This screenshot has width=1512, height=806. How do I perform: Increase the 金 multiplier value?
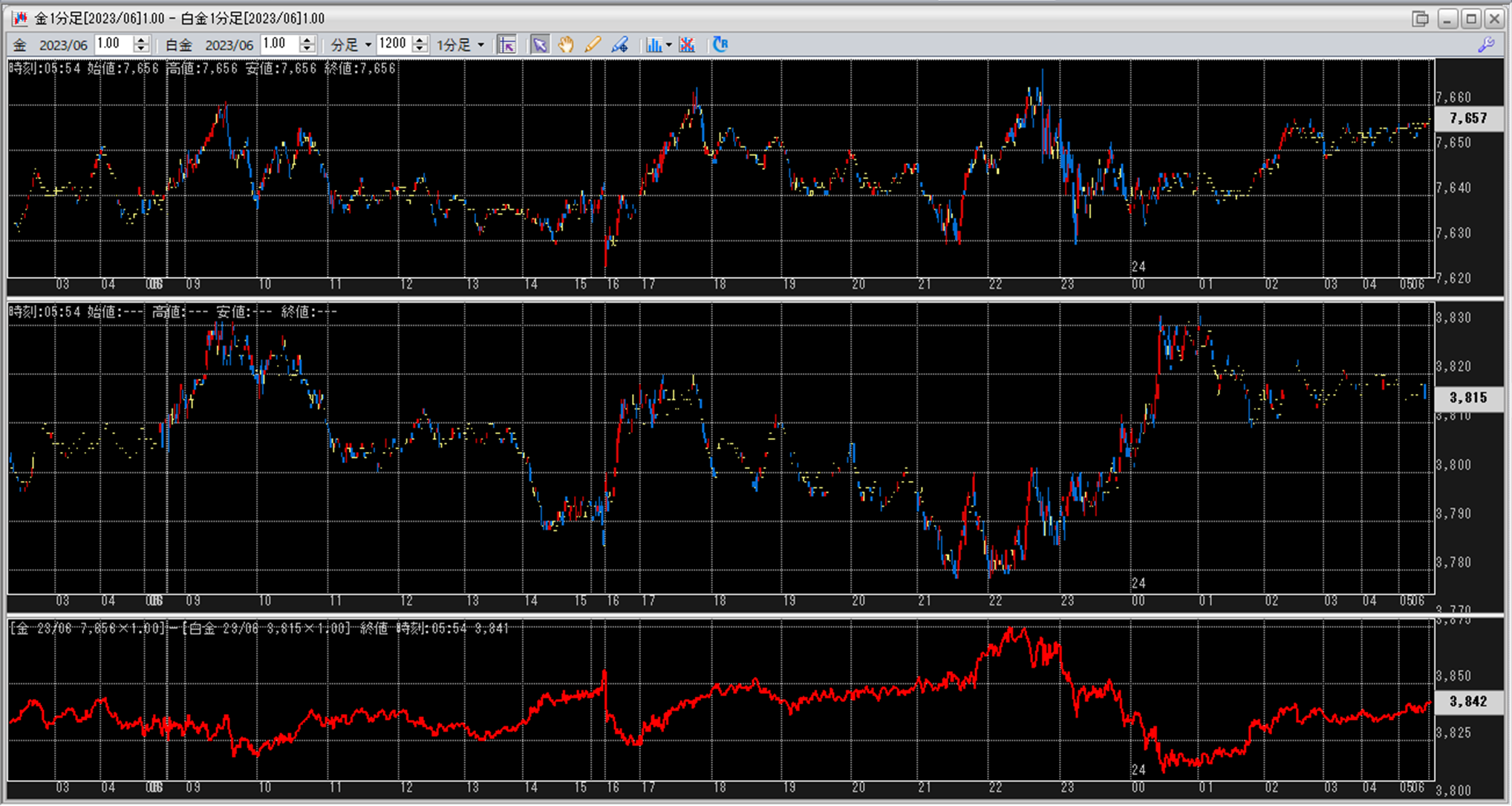tap(141, 40)
